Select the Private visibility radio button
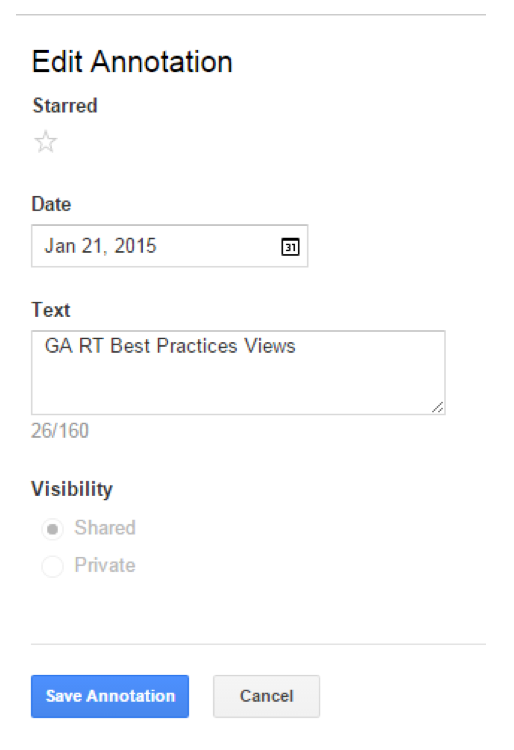The height and width of the screenshot is (750, 514). coord(53,566)
